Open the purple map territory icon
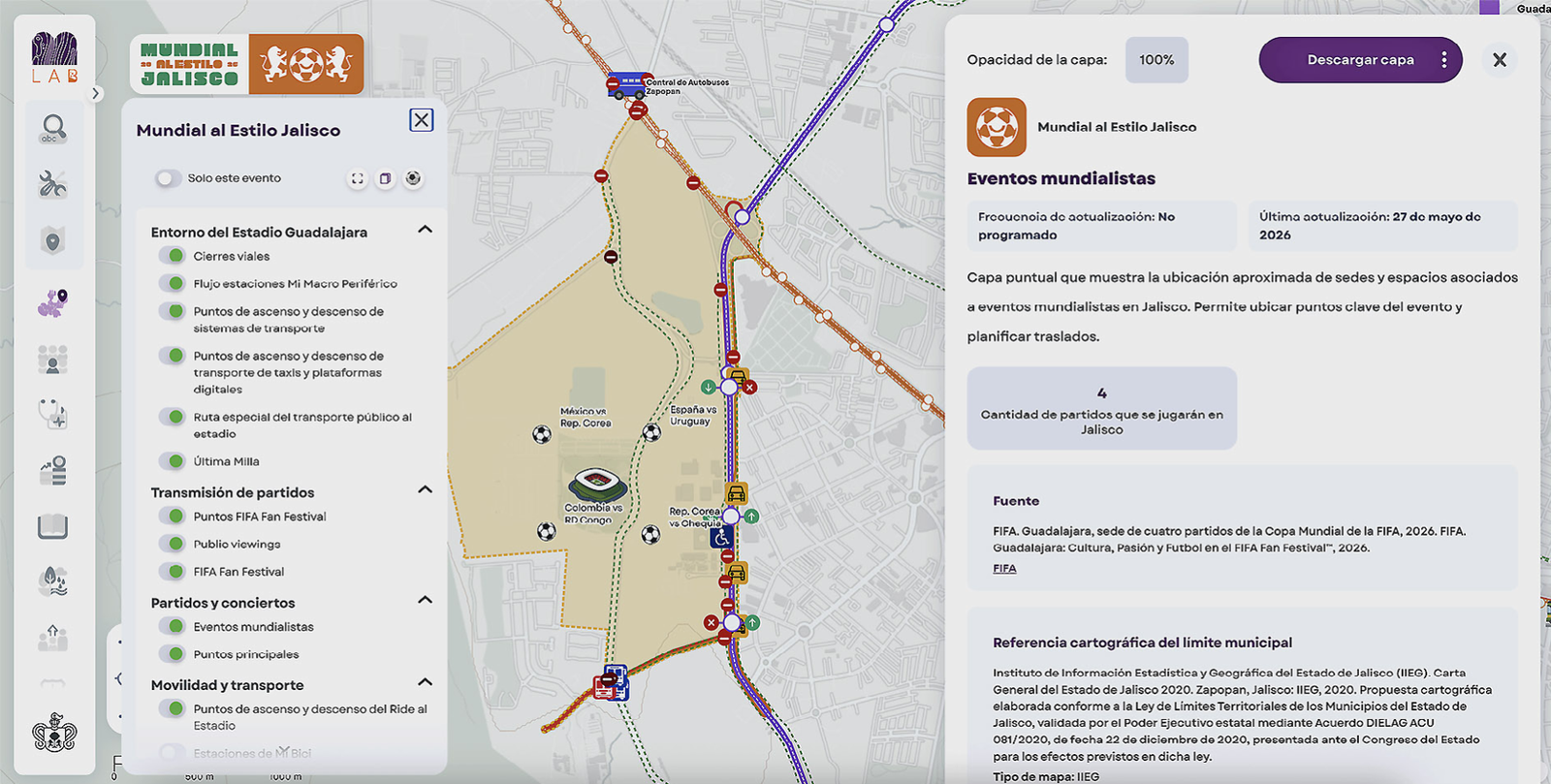This screenshot has width=1551, height=784. click(x=53, y=303)
